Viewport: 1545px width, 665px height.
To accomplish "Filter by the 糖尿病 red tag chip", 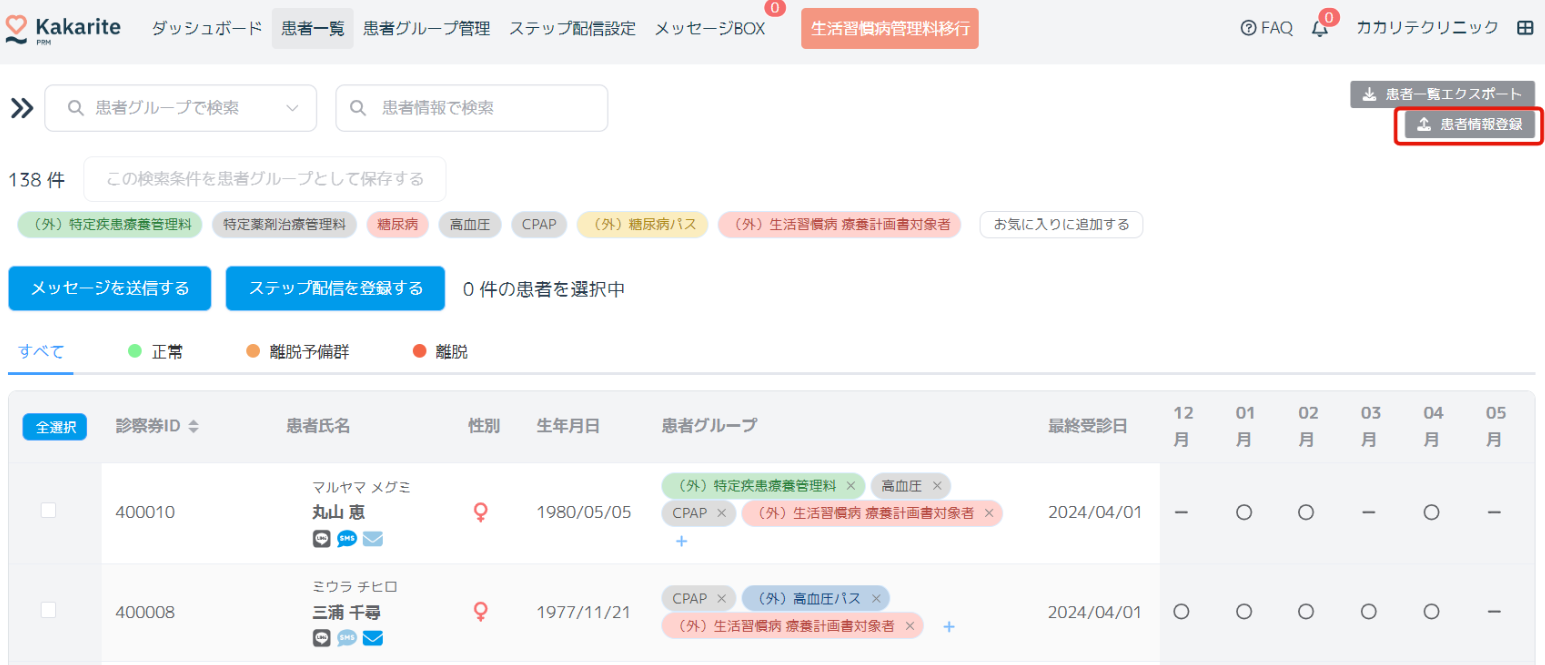I will click(398, 224).
